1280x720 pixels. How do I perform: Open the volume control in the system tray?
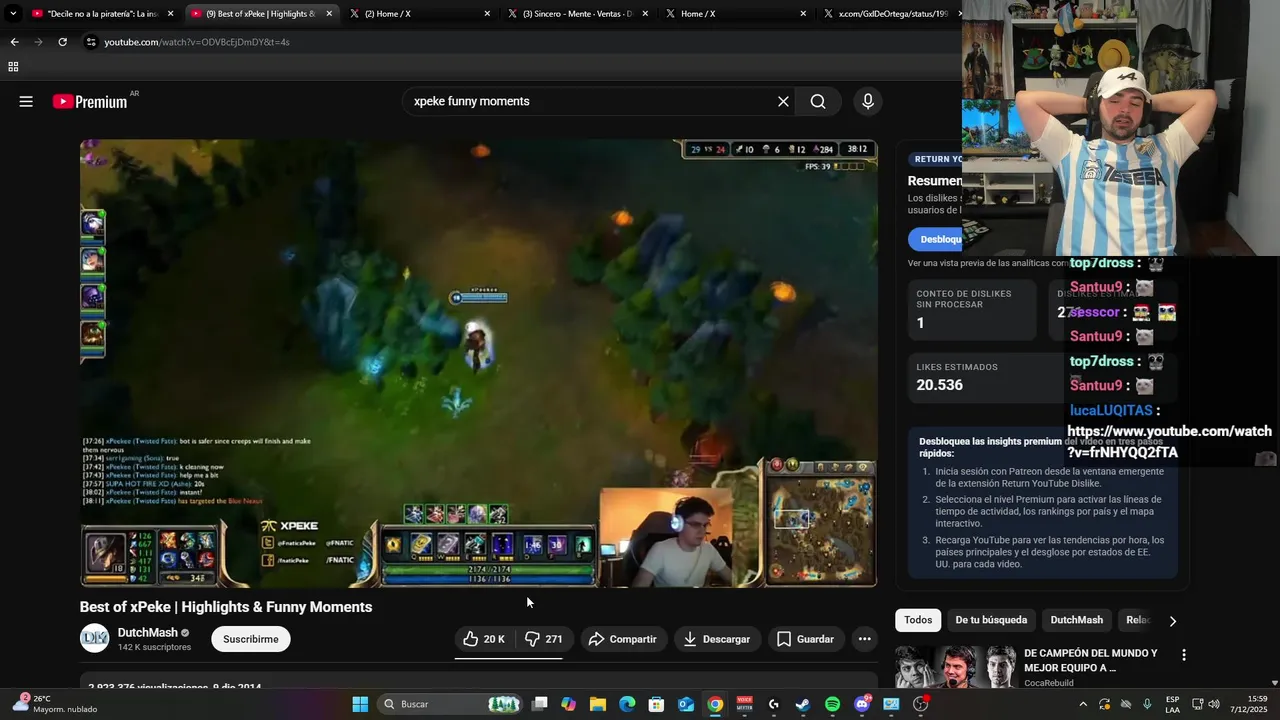pyautogui.click(x=1215, y=704)
